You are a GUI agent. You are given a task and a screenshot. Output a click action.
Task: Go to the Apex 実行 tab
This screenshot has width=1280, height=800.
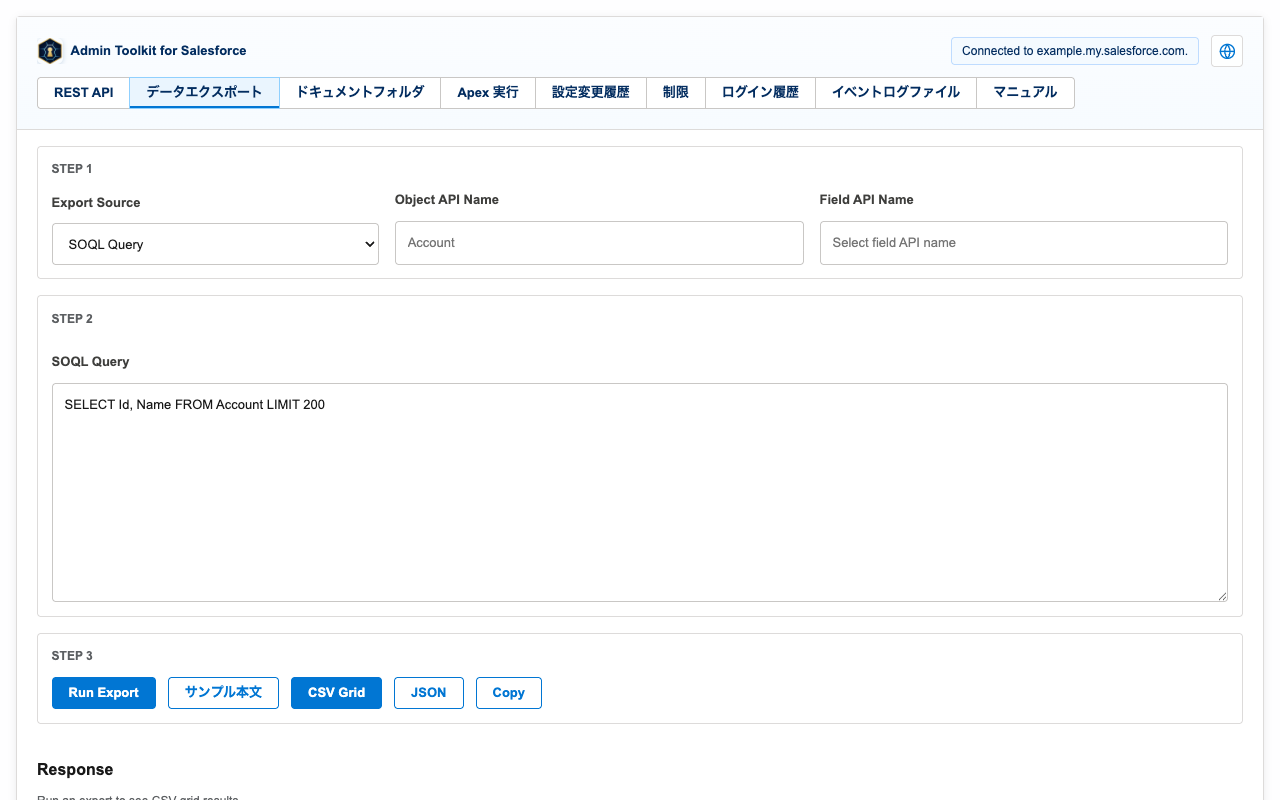point(488,93)
